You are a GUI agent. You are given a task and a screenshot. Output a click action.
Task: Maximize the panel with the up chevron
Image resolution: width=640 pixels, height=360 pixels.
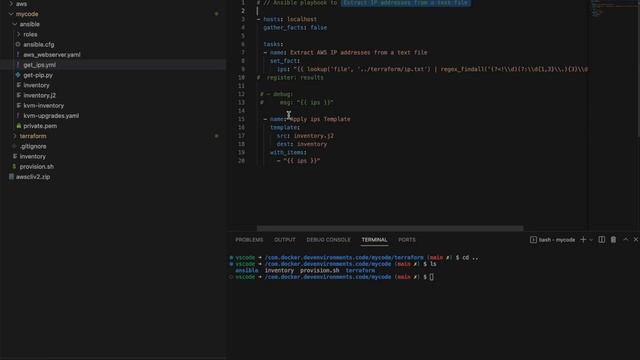point(626,240)
